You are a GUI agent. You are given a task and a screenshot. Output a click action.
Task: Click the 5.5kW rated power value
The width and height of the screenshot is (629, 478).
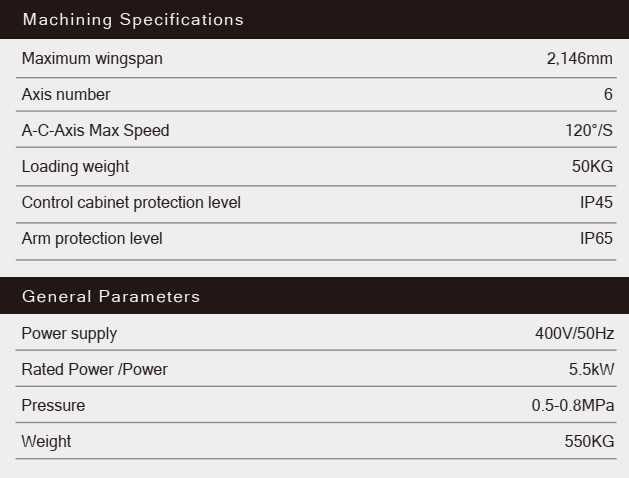591,370
